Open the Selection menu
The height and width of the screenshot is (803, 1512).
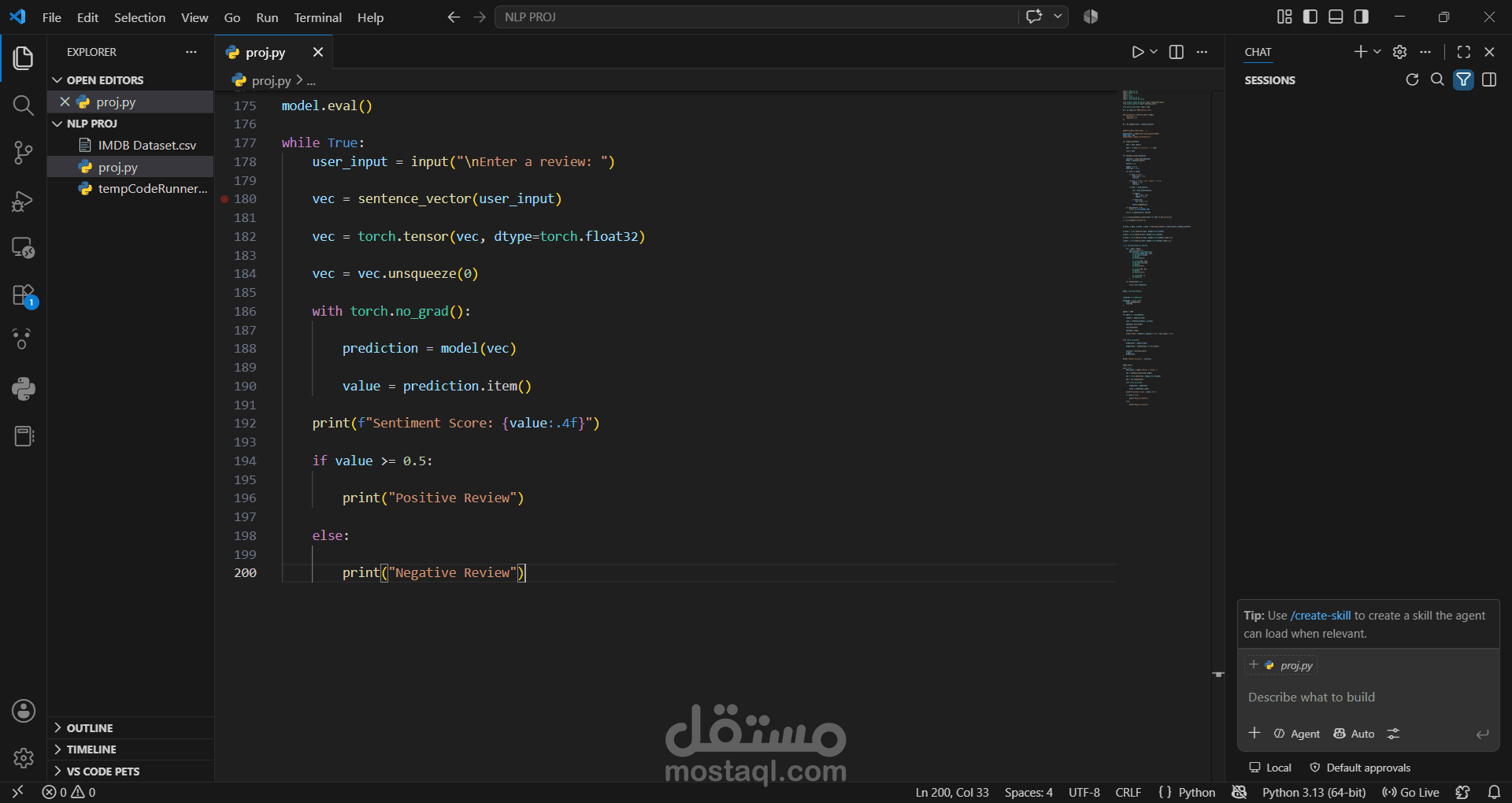coord(139,17)
